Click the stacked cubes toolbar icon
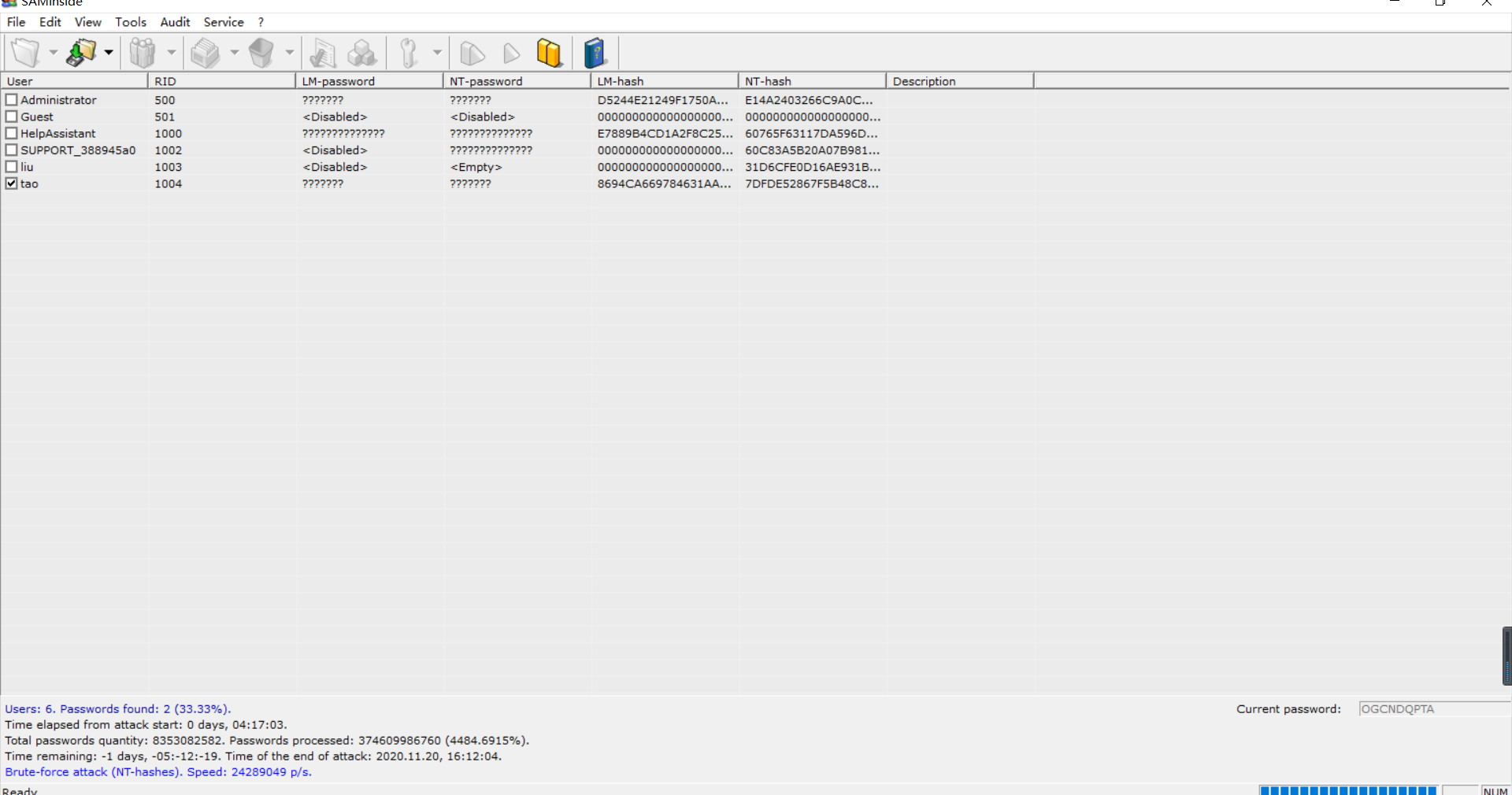 pos(362,53)
